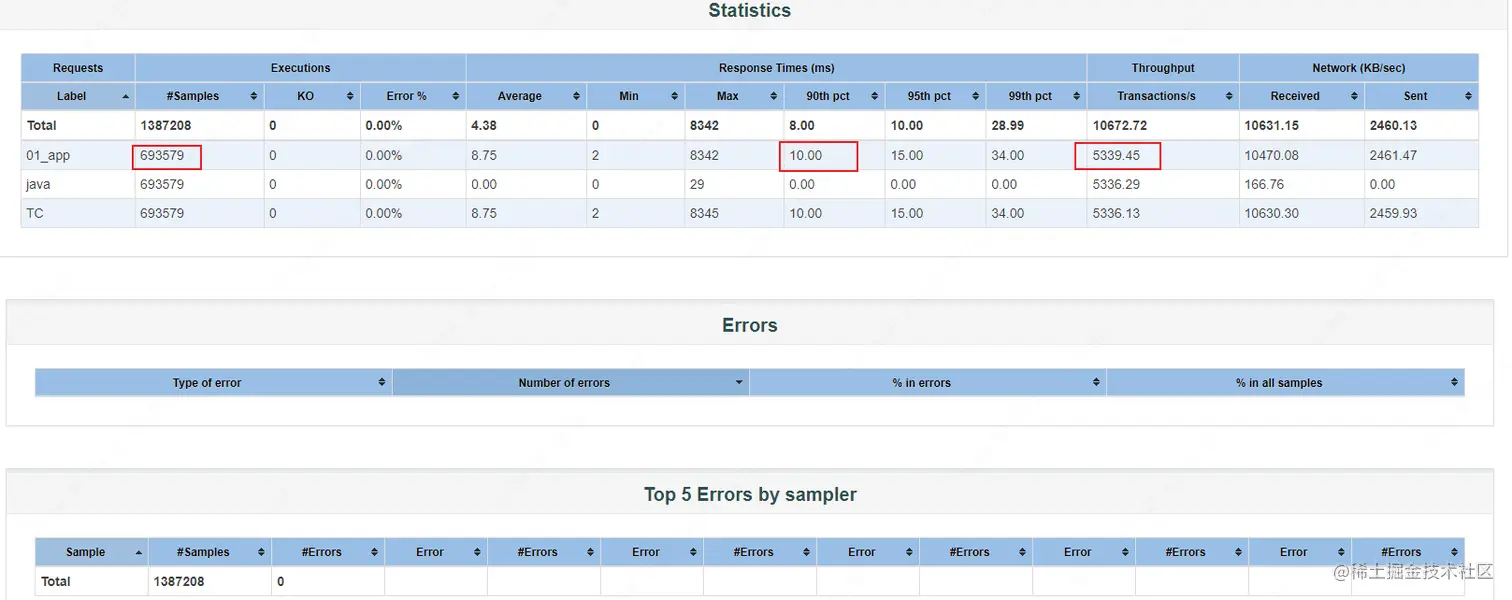Select 8.75 average in 01_app row

tap(484, 156)
